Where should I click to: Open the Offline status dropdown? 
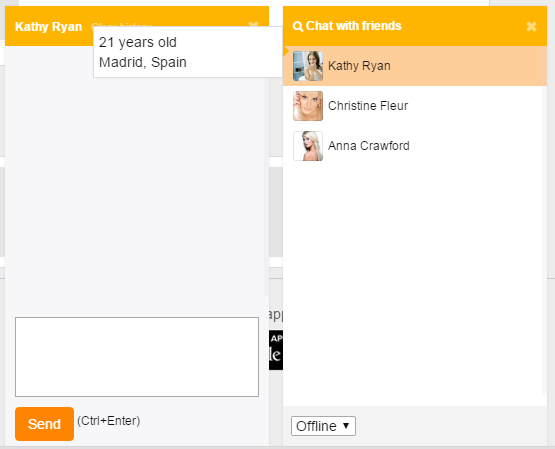(x=323, y=426)
